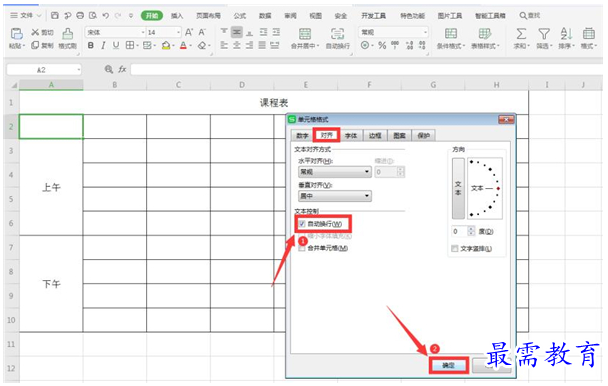Click the align right icon
The width and height of the screenshot is (608, 386).
click(250, 46)
